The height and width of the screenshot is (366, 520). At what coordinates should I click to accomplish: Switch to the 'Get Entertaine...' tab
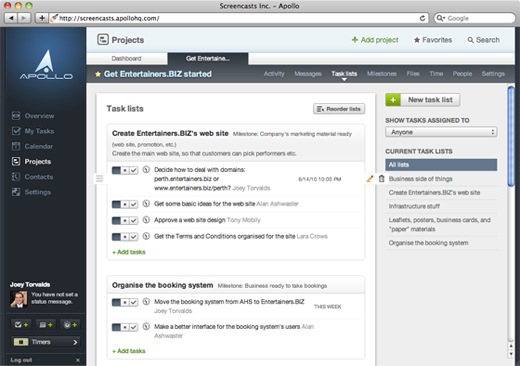[x=208, y=58]
